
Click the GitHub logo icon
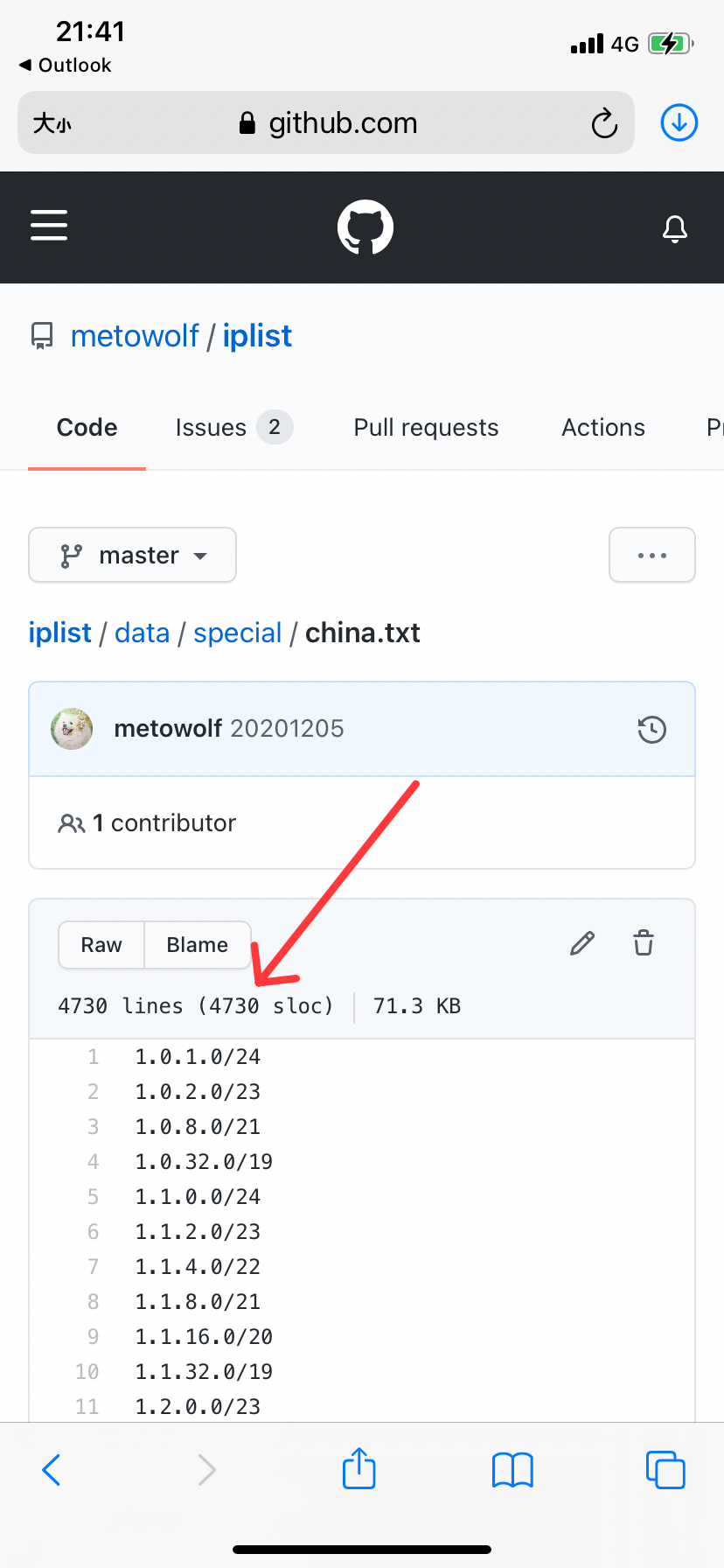point(362,226)
